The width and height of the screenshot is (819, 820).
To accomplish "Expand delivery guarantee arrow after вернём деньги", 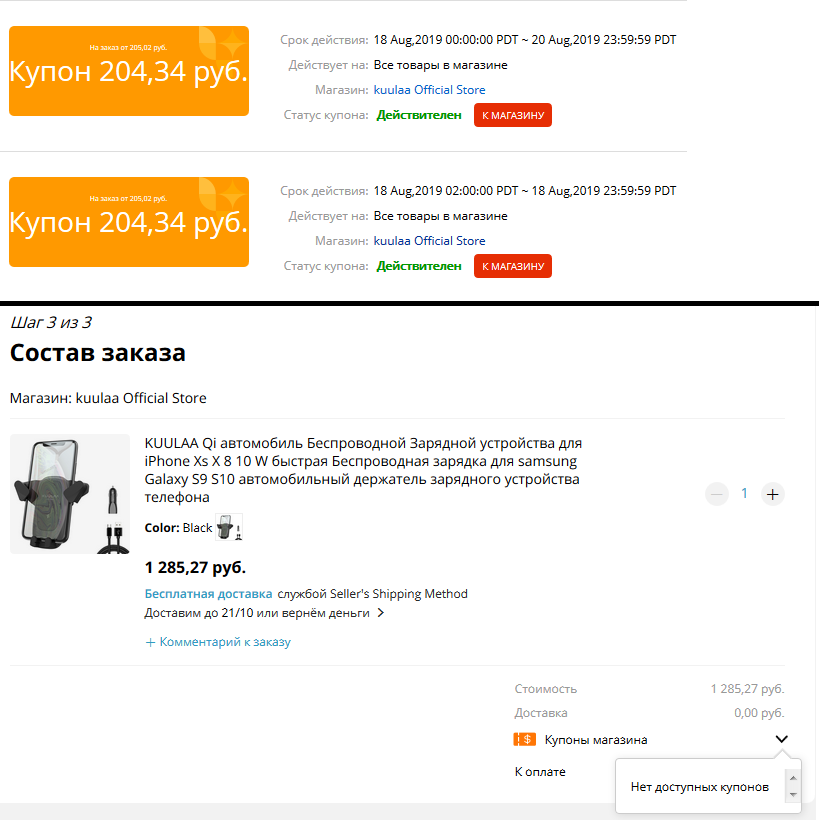I will click(x=381, y=612).
